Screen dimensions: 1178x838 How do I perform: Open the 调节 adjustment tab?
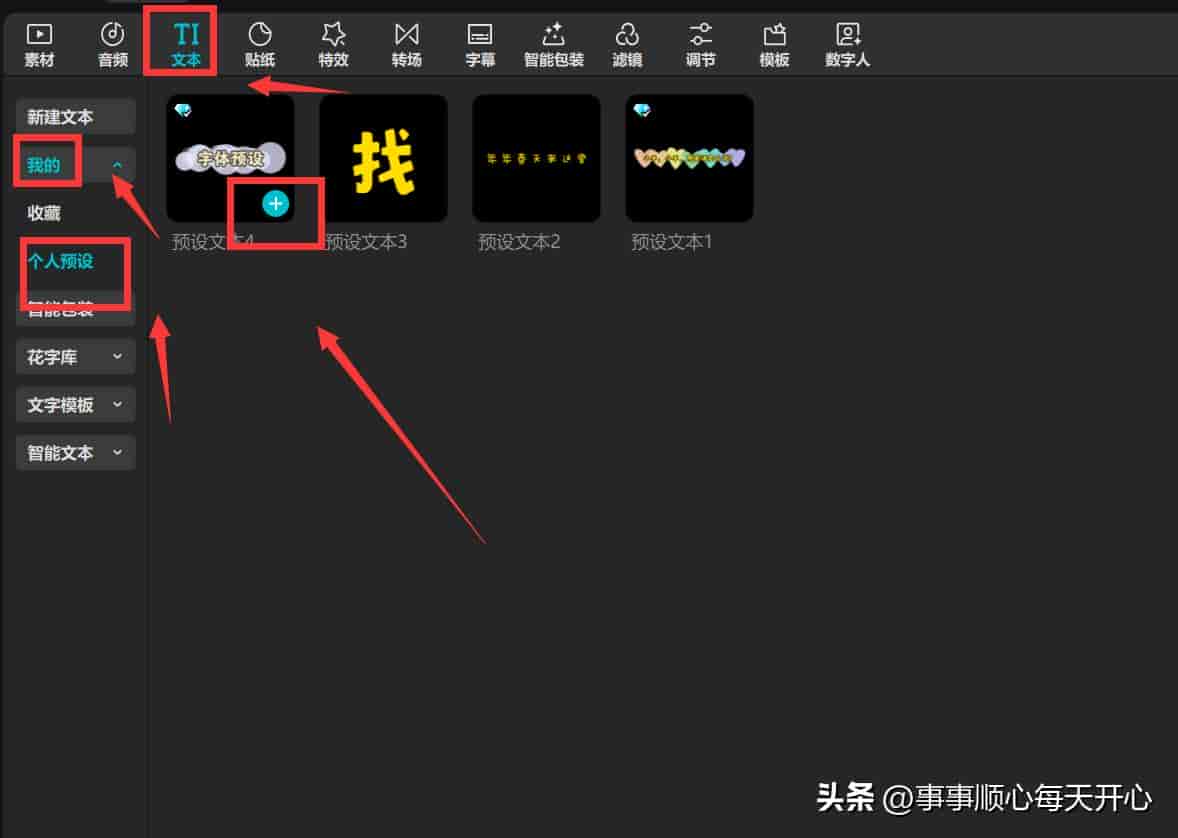coord(700,45)
